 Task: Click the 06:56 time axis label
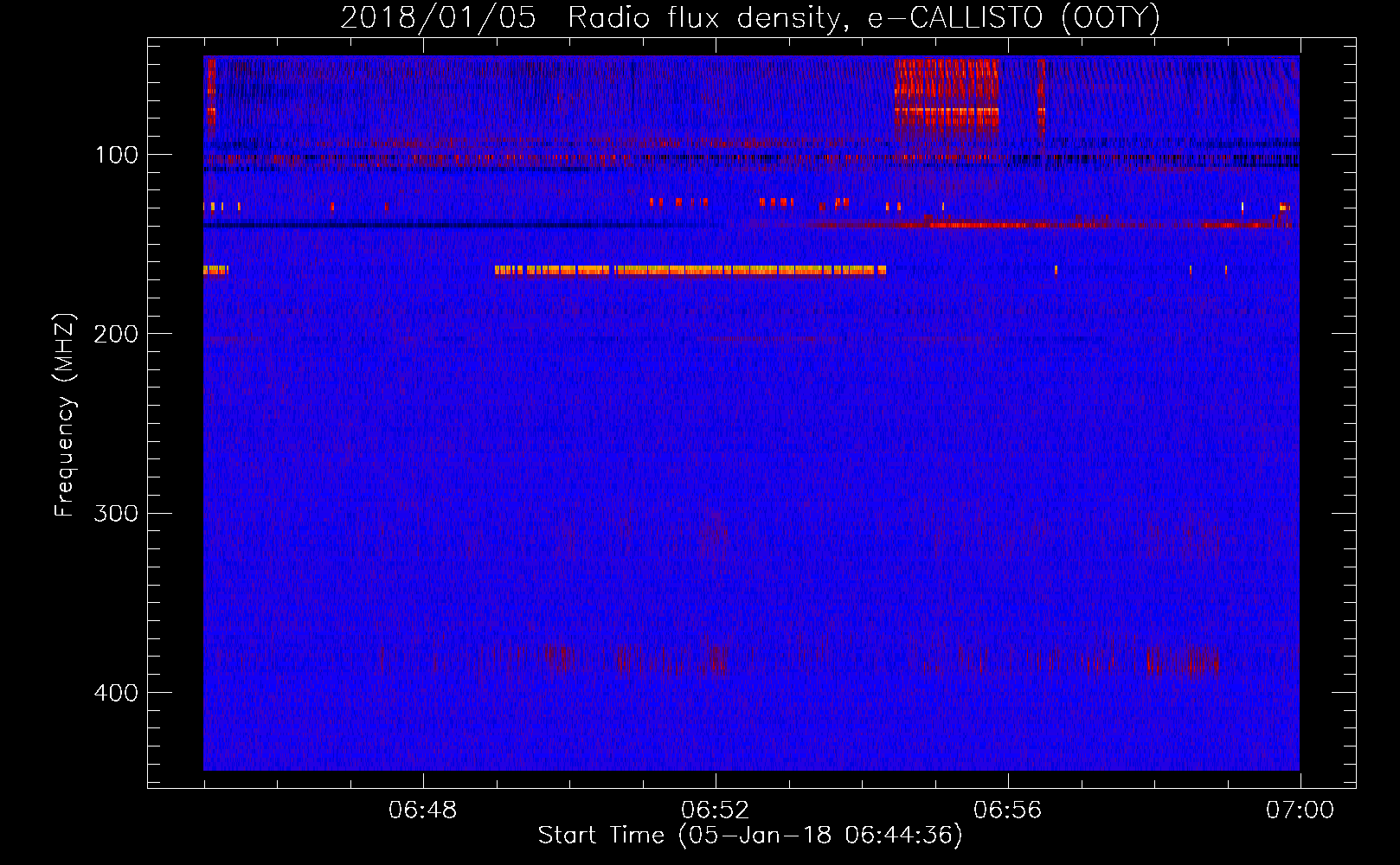[1008, 811]
